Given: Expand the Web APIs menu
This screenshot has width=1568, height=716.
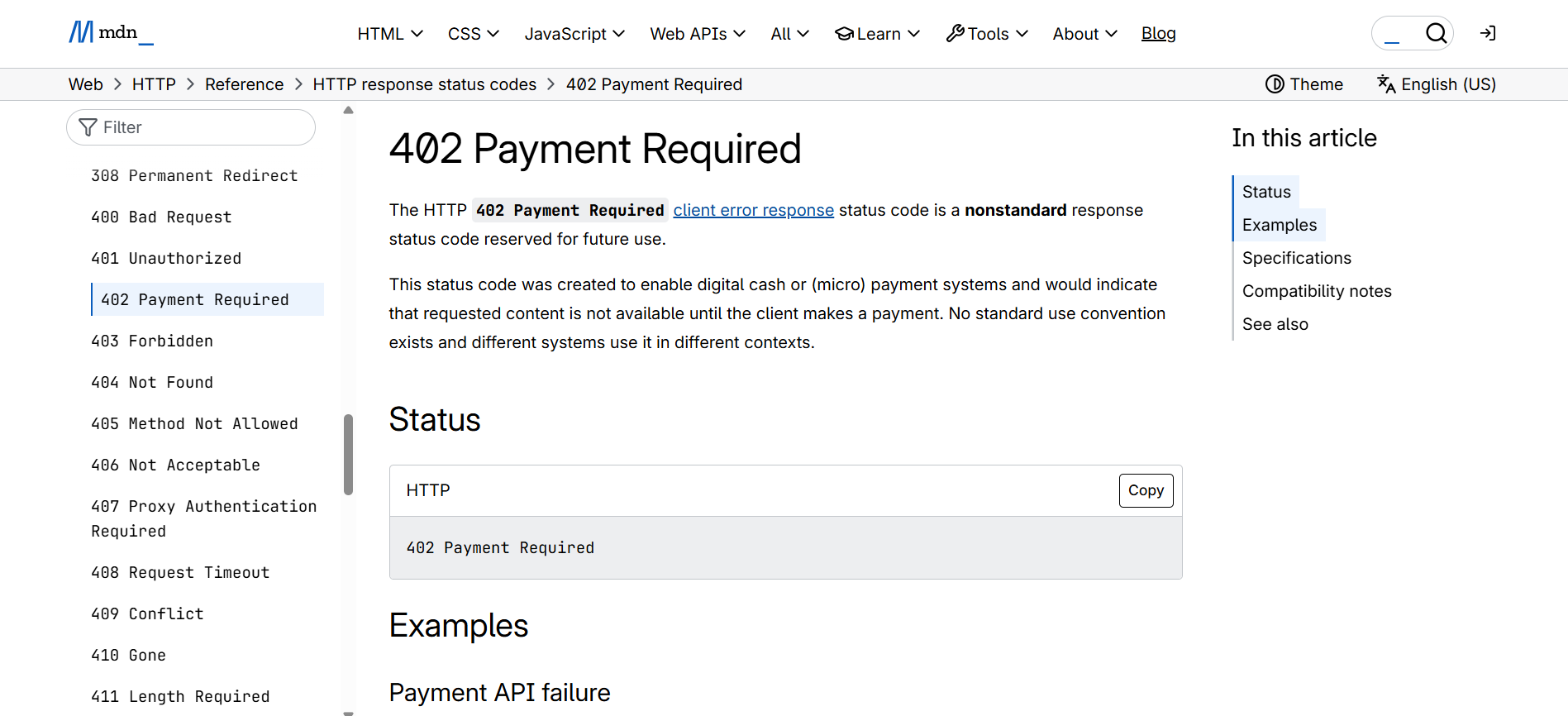Looking at the screenshot, I should [698, 34].
